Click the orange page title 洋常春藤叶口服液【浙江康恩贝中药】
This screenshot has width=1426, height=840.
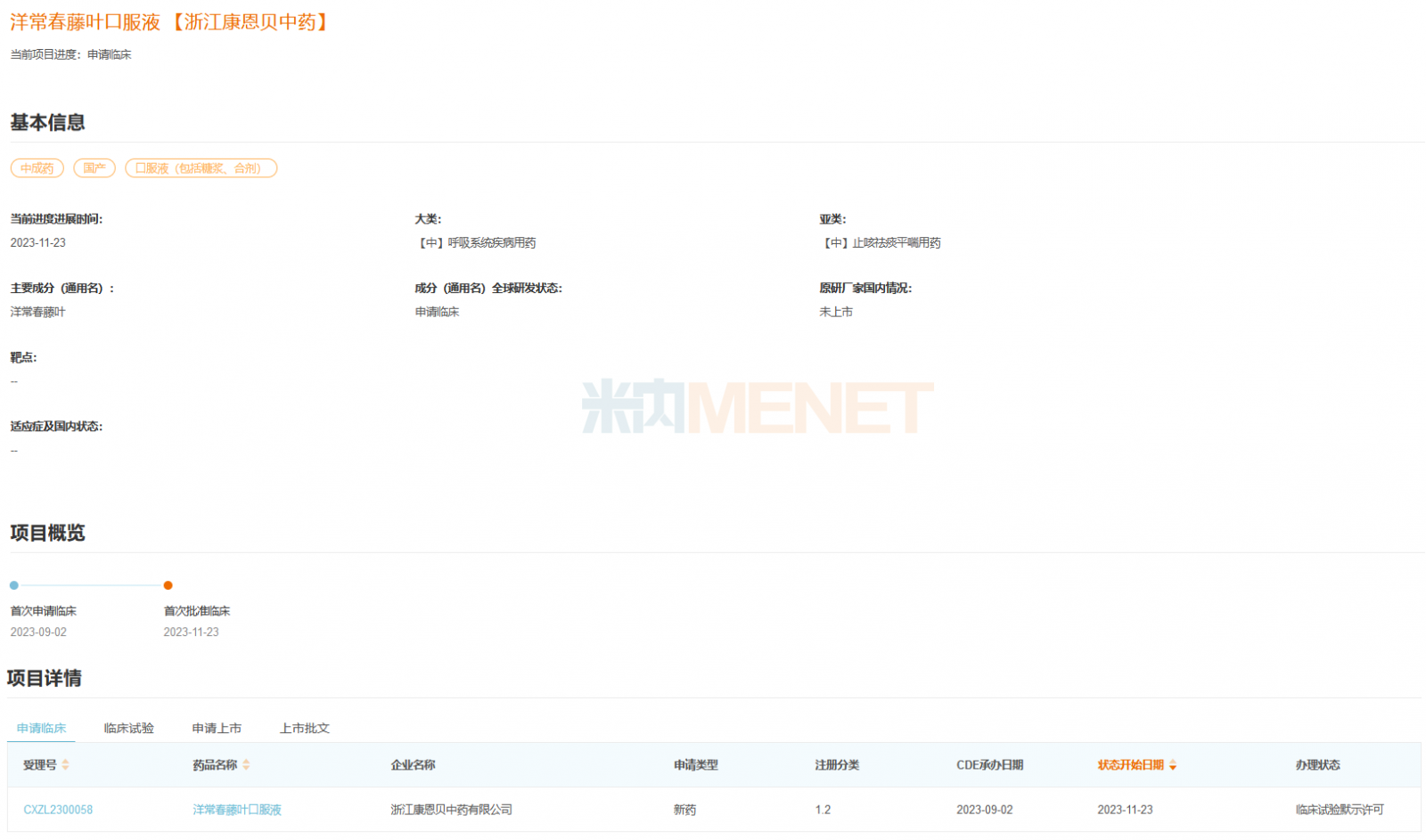172,22
